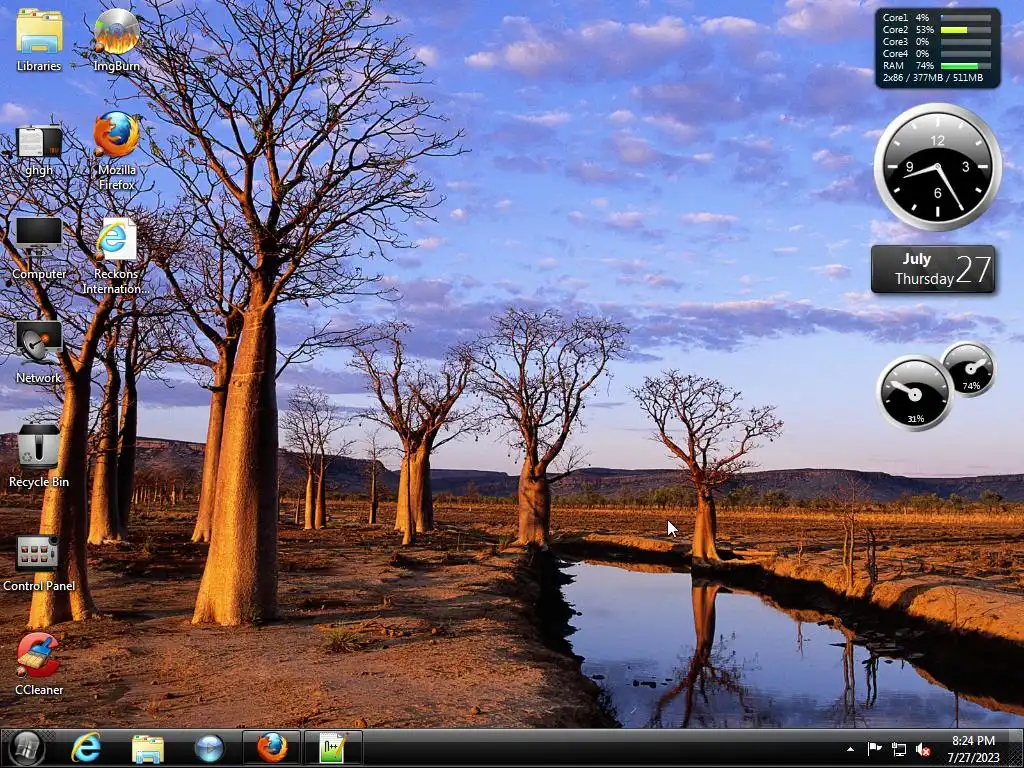Open the Reckons International shortcut
The width and height of the screenshot is (1024, 768).
click(116, 256)
